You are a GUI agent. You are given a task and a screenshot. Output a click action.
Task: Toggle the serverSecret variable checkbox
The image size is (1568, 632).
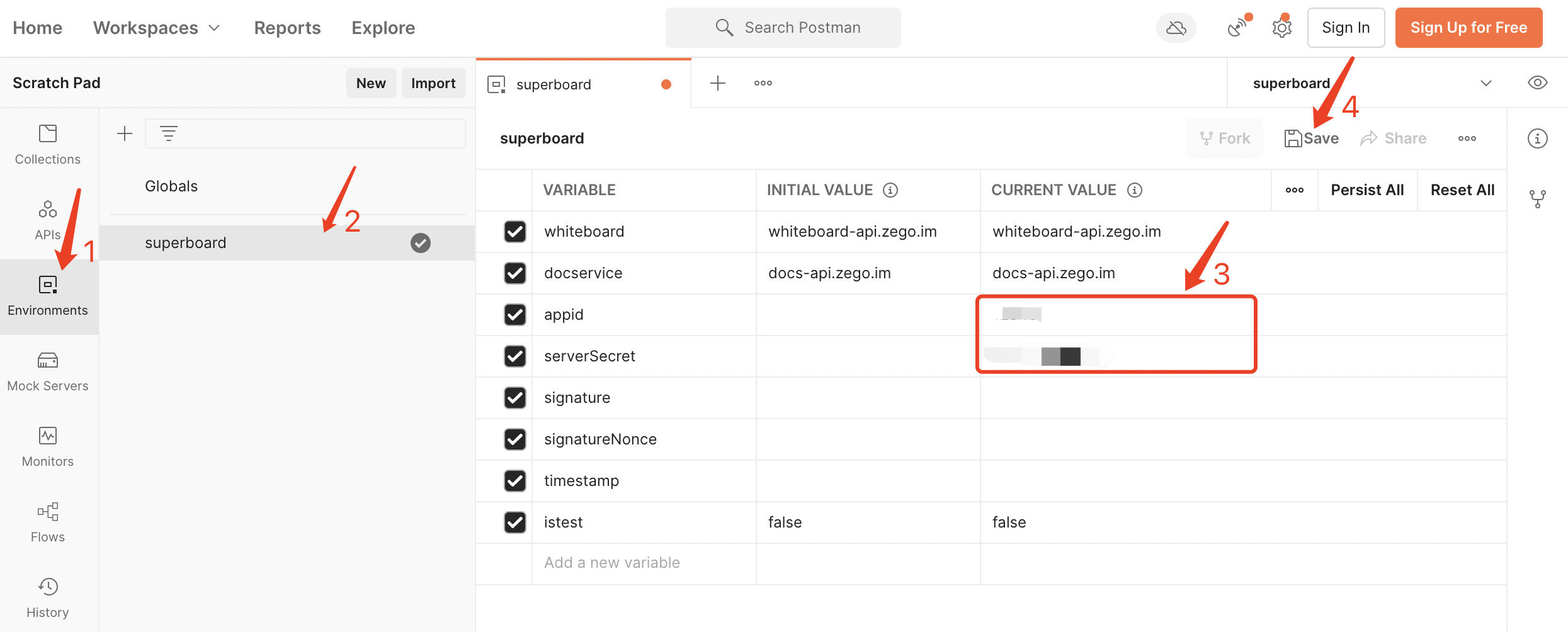[515, 356]
